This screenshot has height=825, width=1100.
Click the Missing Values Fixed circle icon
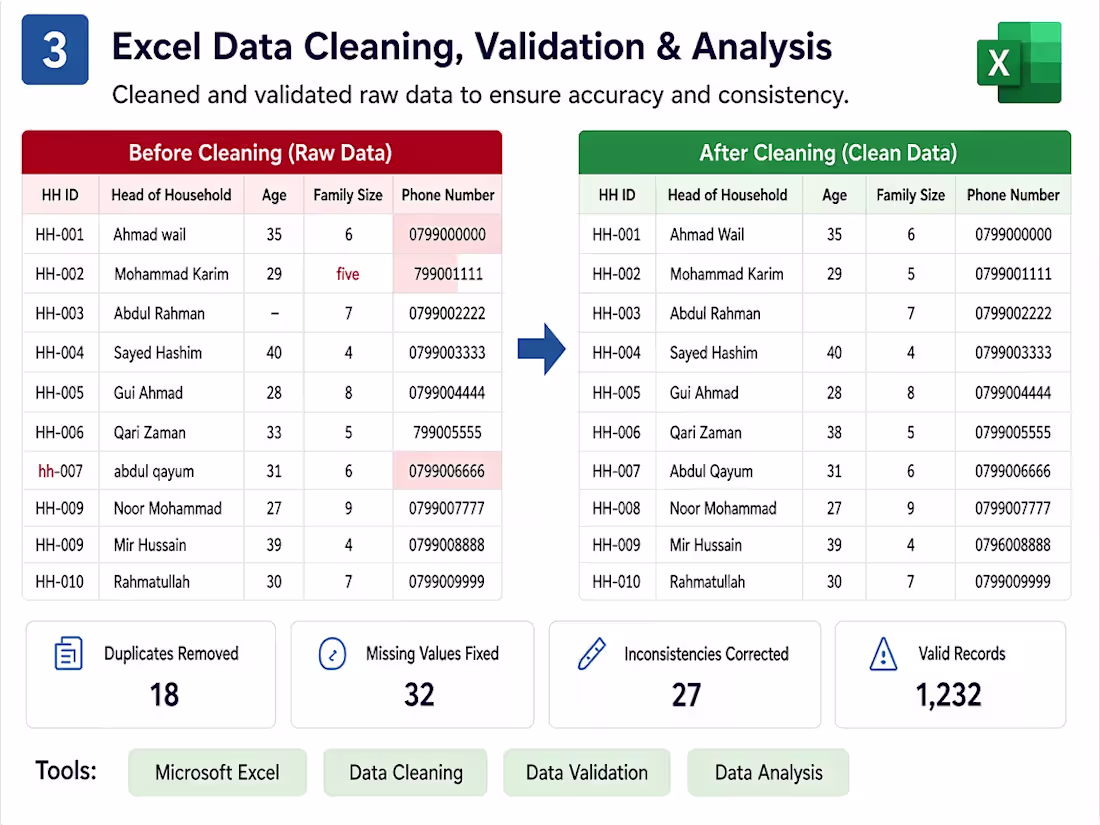click(x=333, y=654)
